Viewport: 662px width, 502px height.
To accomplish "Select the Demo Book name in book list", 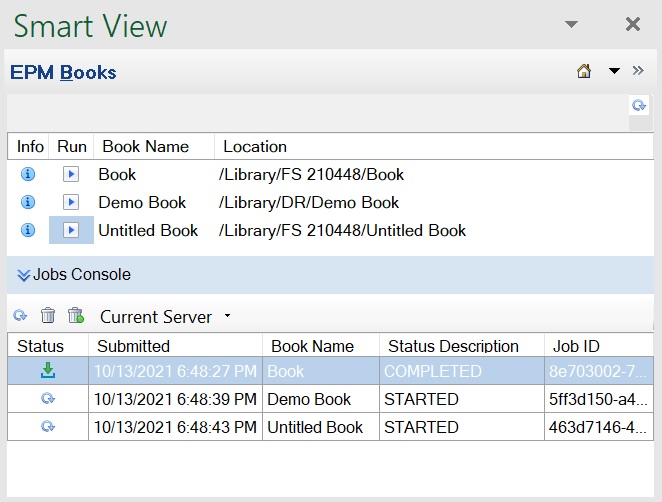I will click(x=142, y=203).
